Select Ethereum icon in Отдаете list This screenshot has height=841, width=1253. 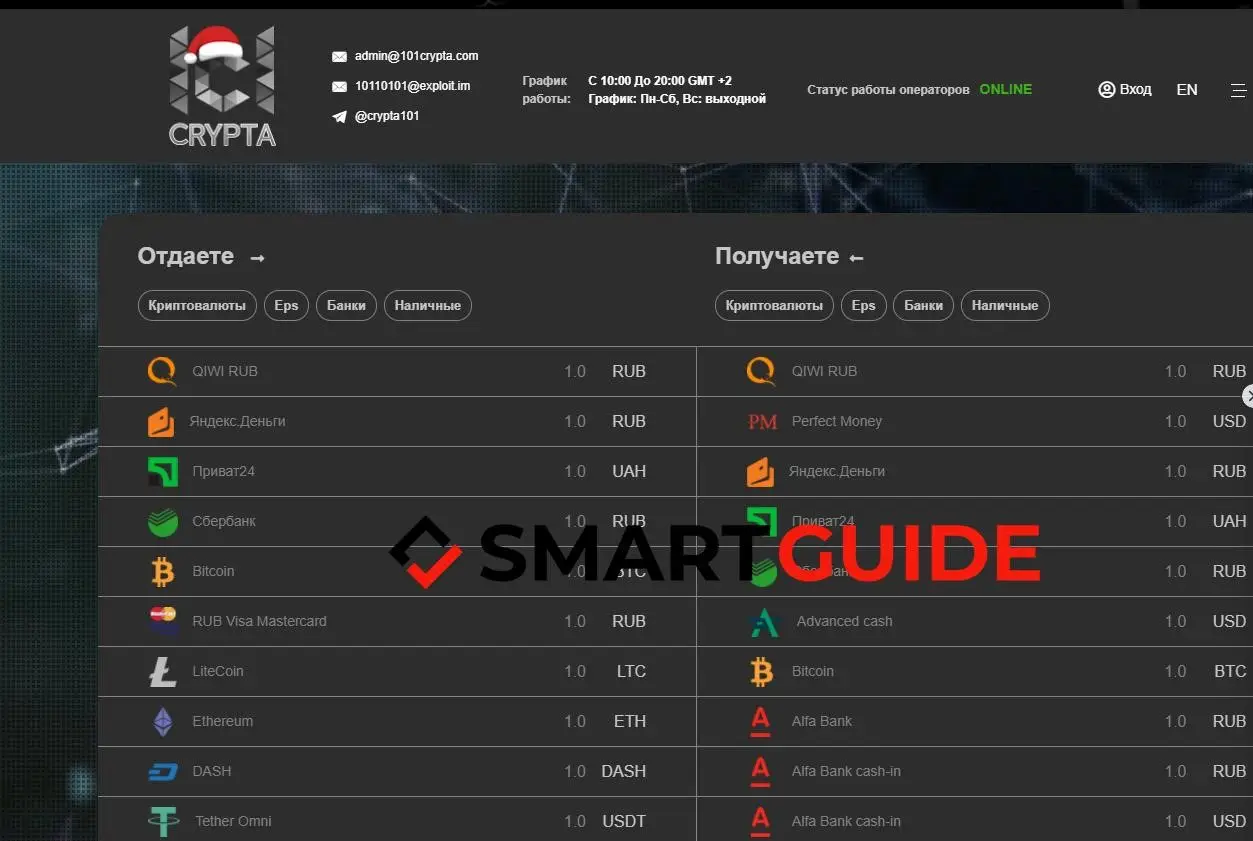click(x=162, y=721)
